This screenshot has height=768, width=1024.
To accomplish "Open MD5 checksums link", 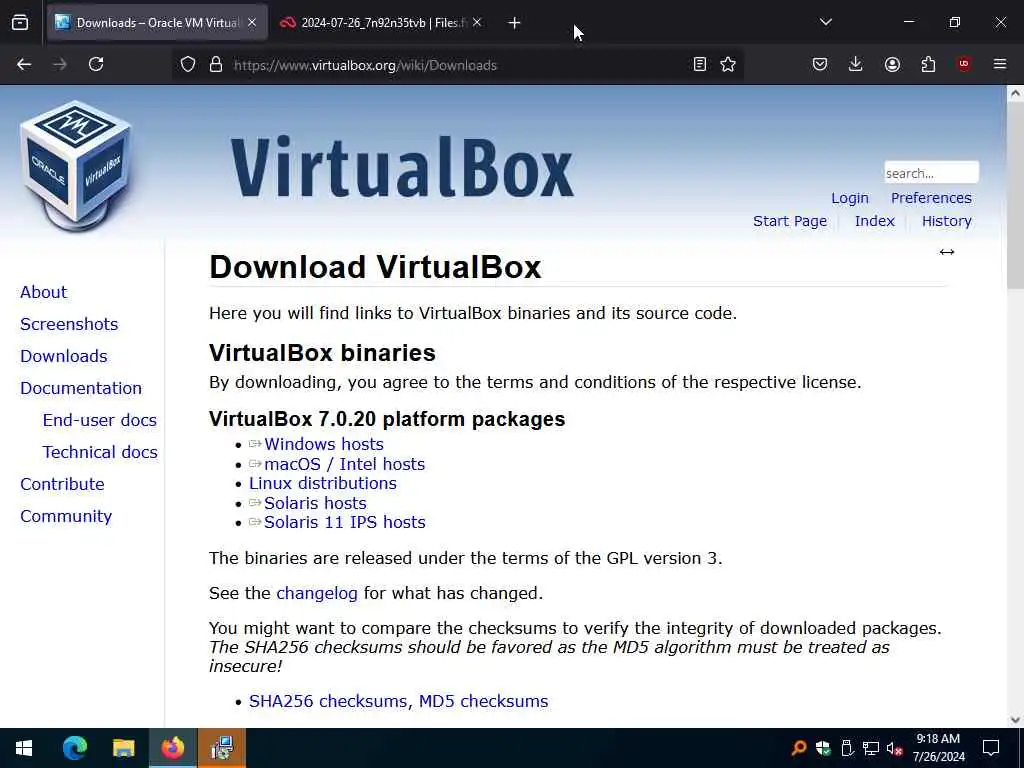I will pyautogui.click(x=483, y=701).
